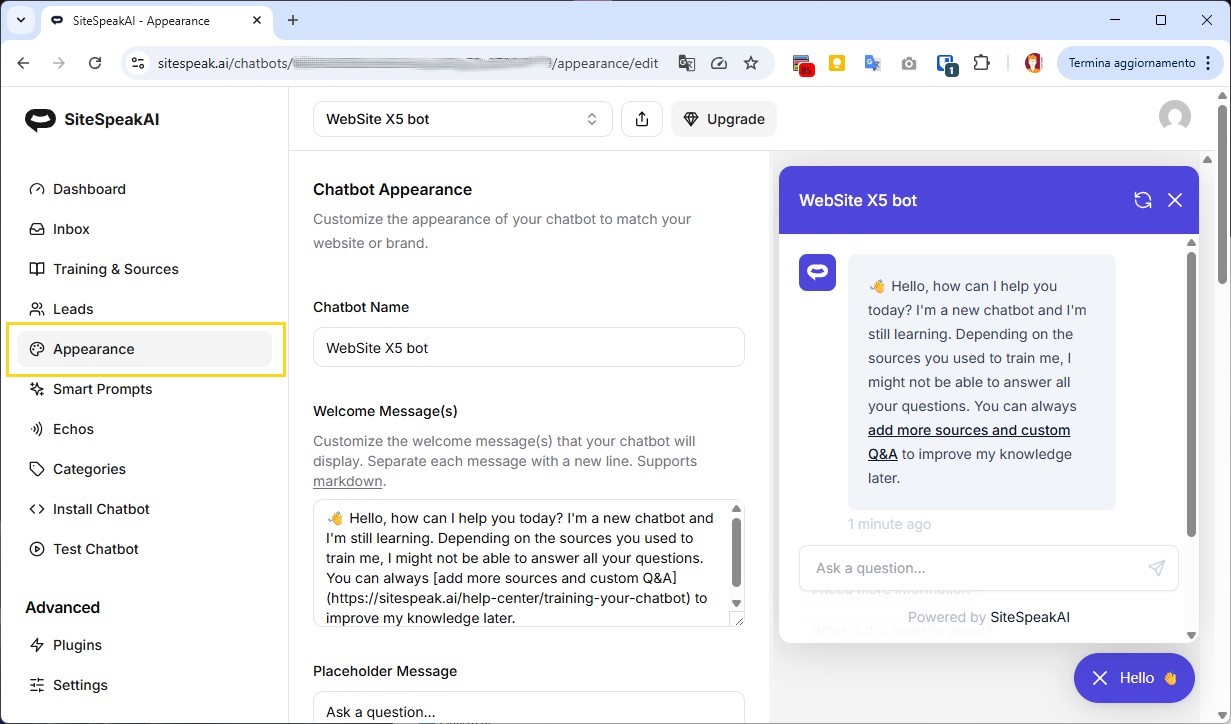The image size is (1231, 724).
Task: Open the red-badged 85 extension icon
Action: (802, 64)
